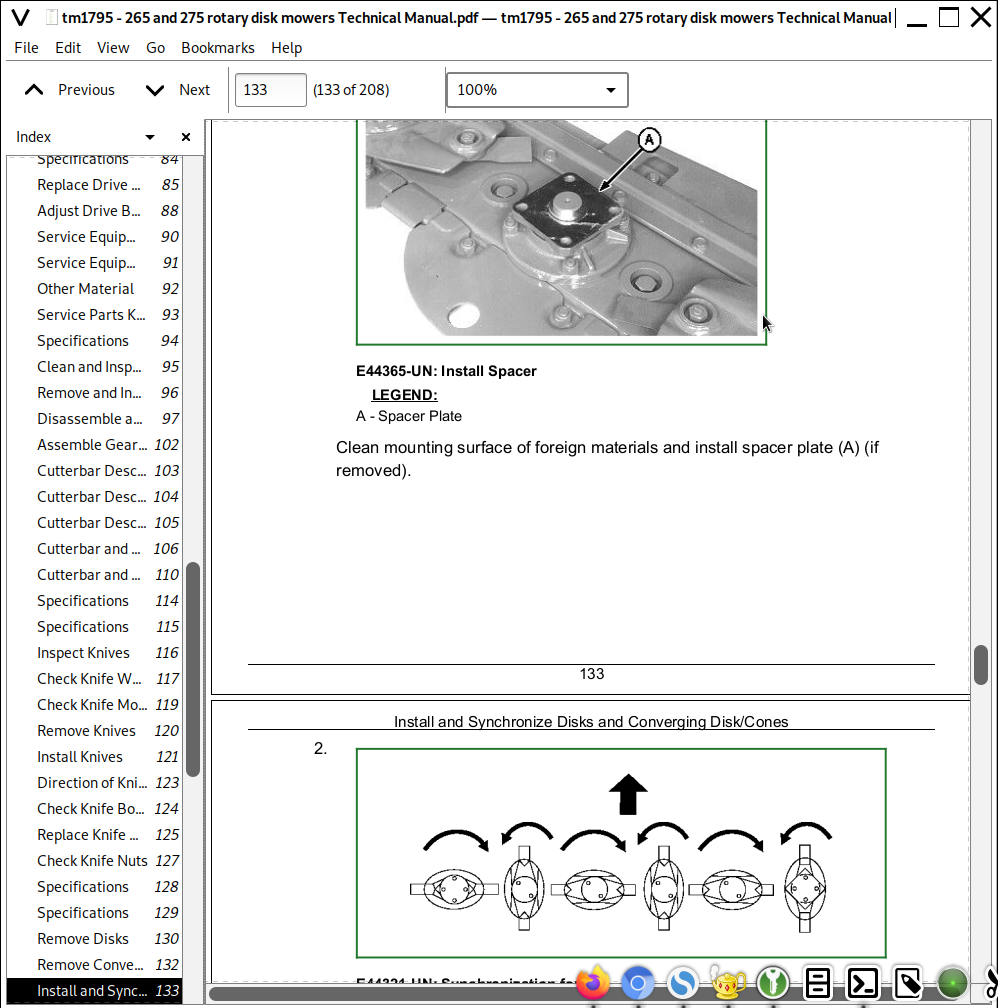The image size is (998, 1008).
Task: Close the Index sidebar
Action: (x=186, y=137)
